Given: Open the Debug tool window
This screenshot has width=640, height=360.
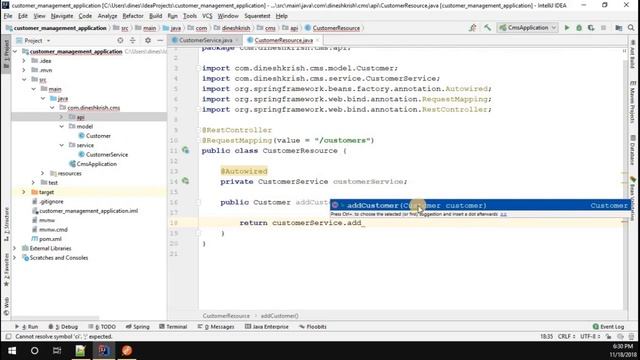Looking at the screenshot, I should pos(63,327).
